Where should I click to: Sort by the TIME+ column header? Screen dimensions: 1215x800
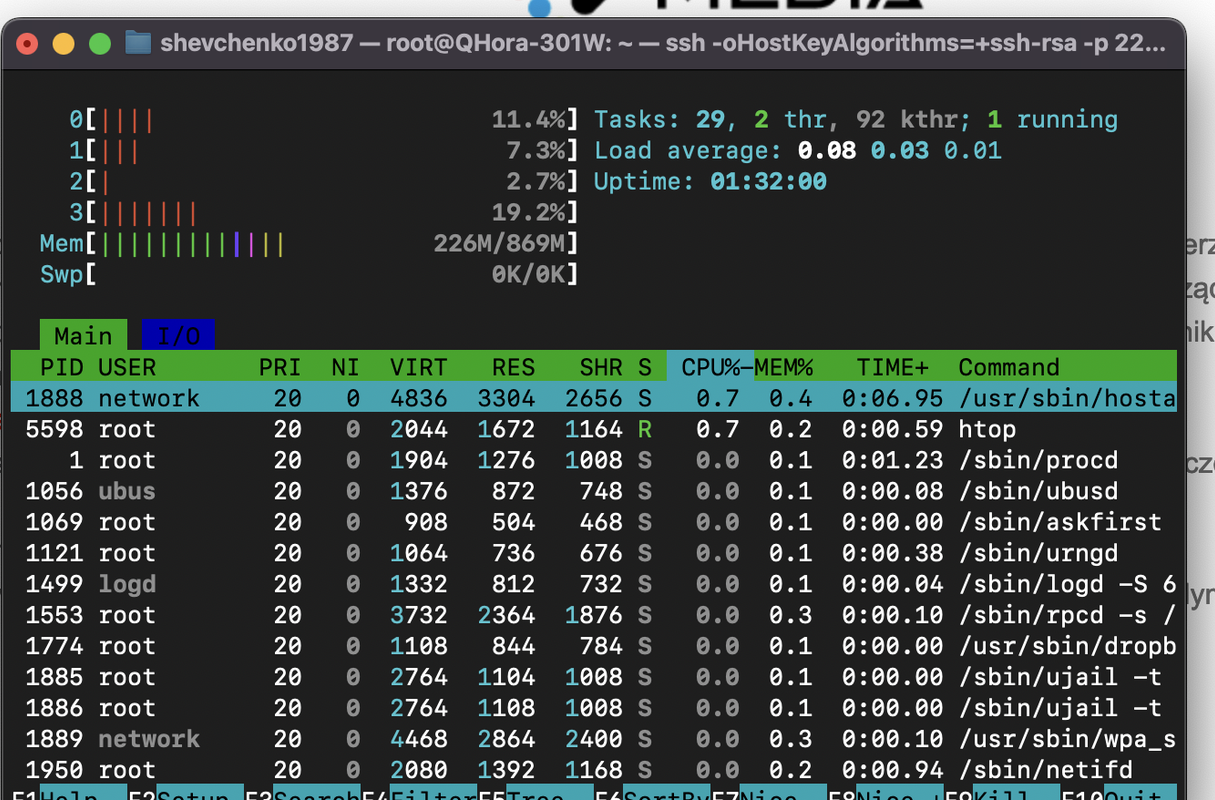892,367
